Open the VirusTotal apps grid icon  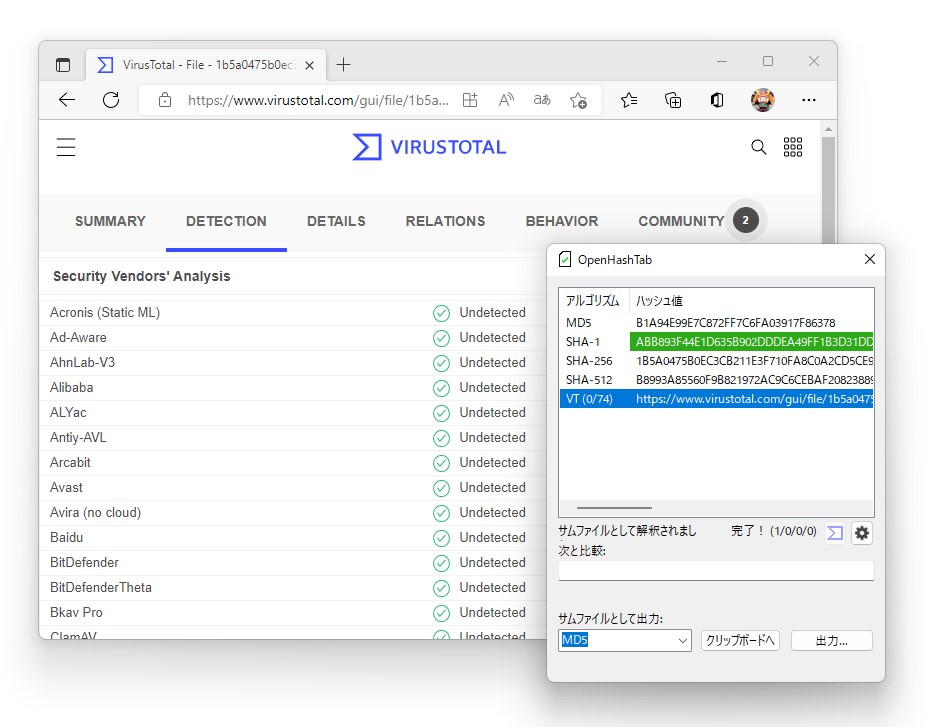click(793, 146)
